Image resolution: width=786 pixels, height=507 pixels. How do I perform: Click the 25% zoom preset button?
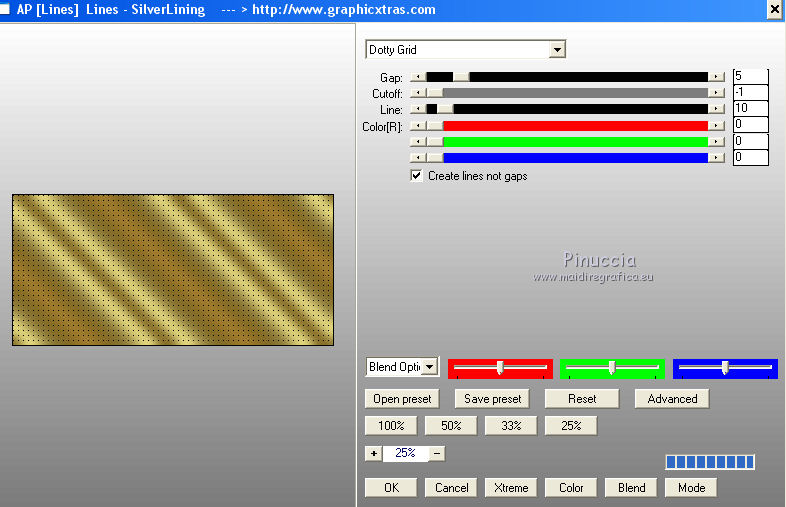(571, 426)
